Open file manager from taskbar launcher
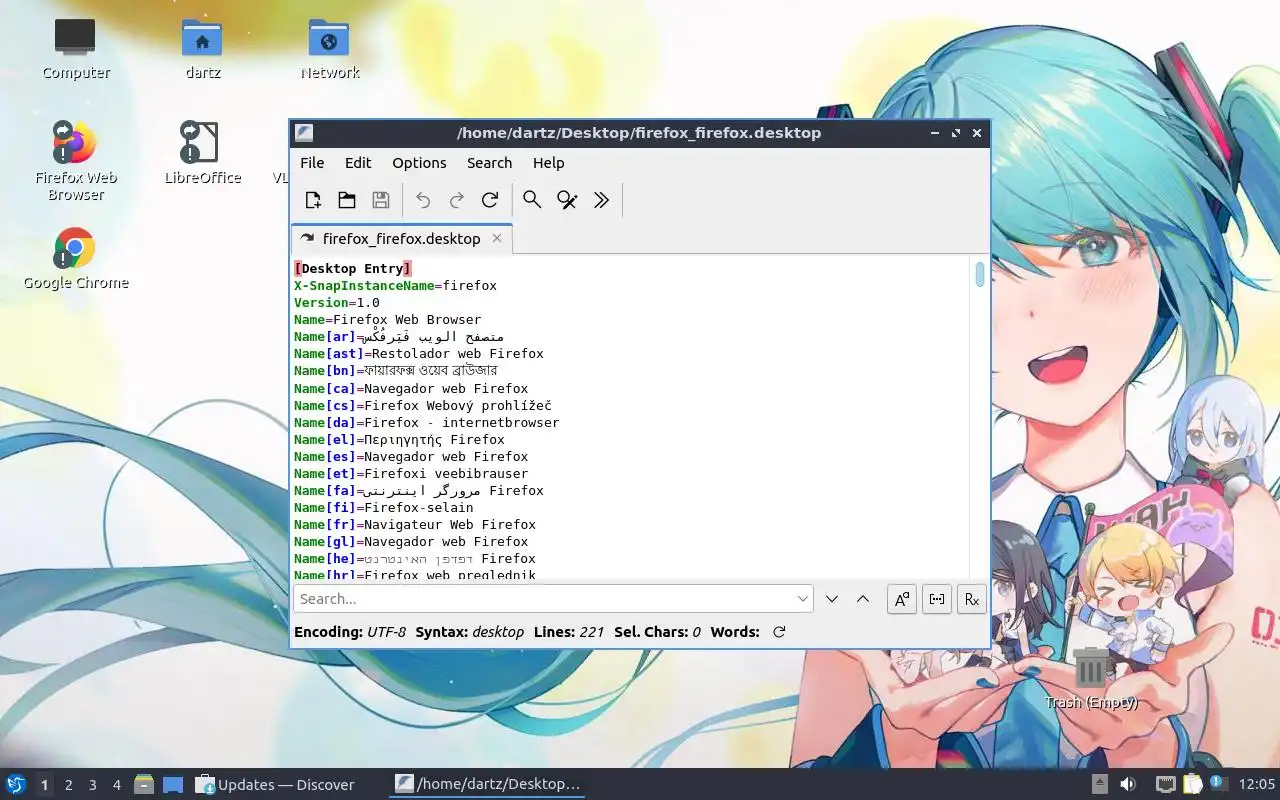Image resolution: width=1280 pixels, height=800 pixels. click(x=144, y=785)
